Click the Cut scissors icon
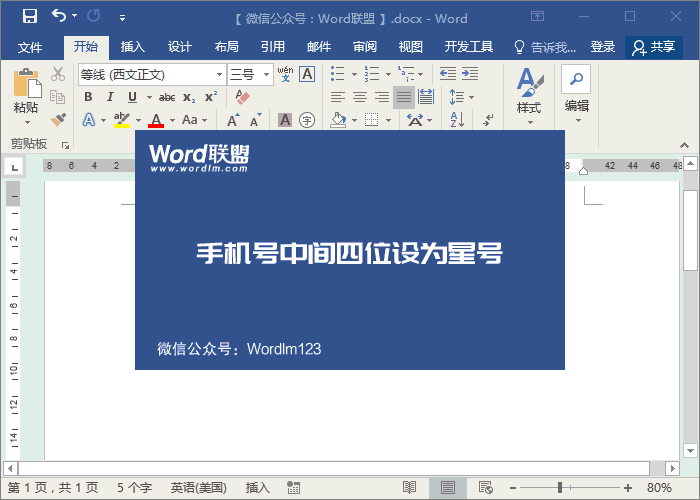 58,74
